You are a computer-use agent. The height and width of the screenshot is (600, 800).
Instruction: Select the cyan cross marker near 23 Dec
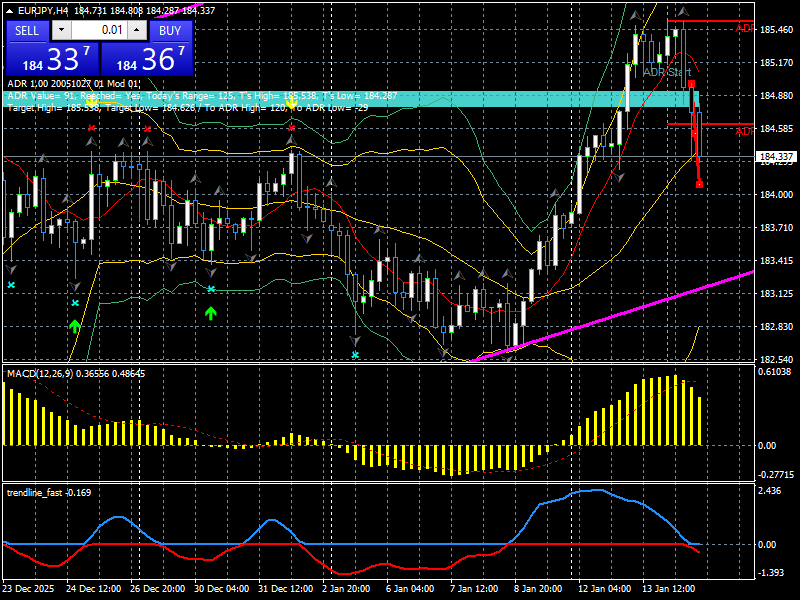(x=11, y=285)
